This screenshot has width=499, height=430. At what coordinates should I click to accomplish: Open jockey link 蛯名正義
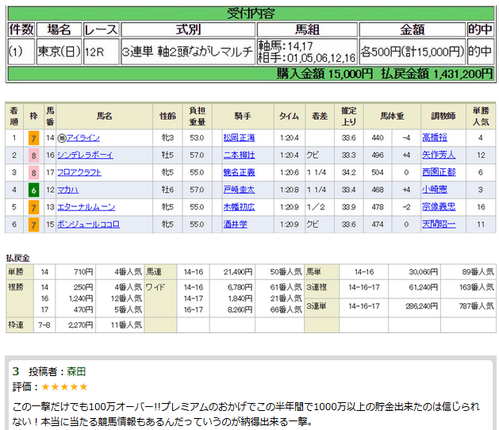coord(239,172)
